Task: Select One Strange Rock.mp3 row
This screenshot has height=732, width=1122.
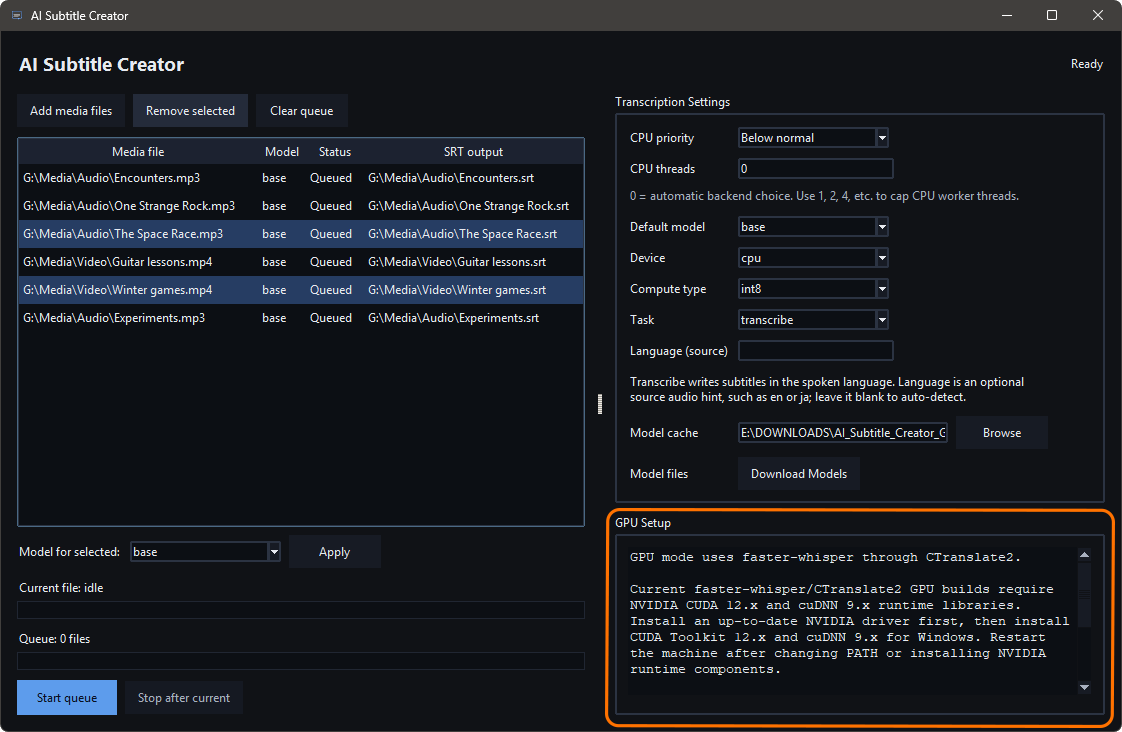Action: (301, 206)
